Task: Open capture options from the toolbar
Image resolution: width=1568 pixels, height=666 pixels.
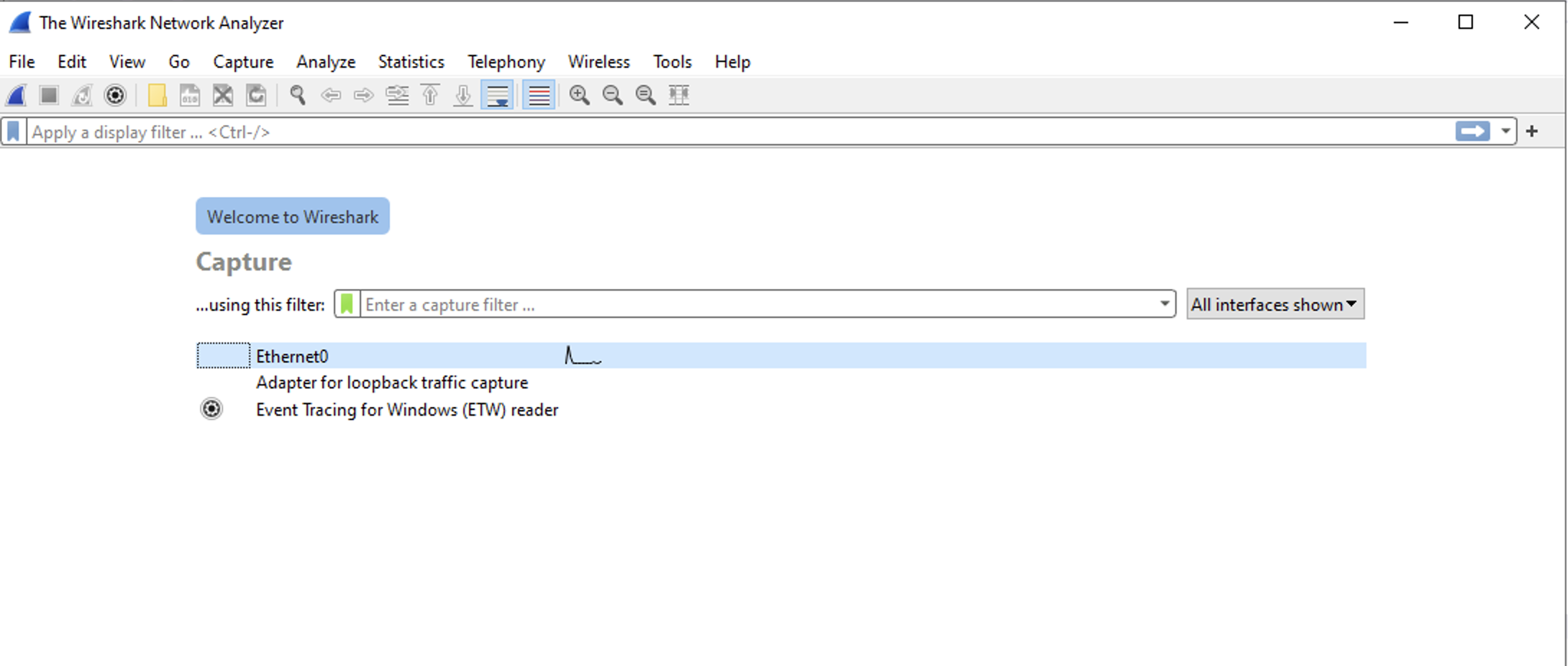Action: tap(115, 95)
